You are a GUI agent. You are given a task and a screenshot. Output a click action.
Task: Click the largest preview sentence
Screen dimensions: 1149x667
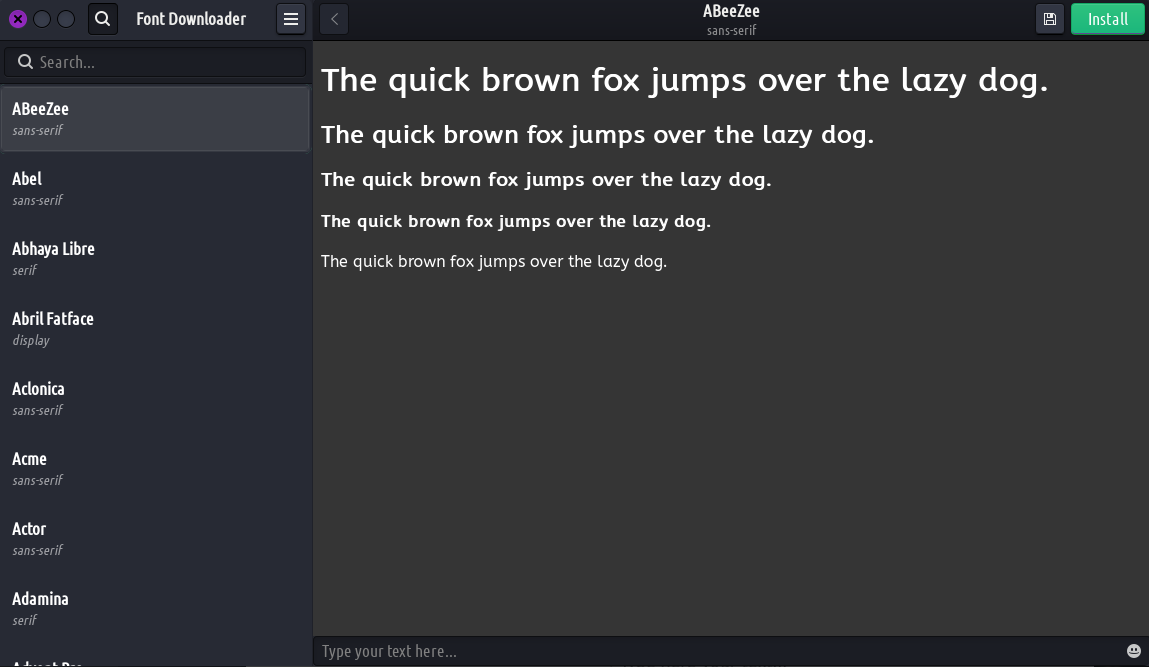[684, 80]
